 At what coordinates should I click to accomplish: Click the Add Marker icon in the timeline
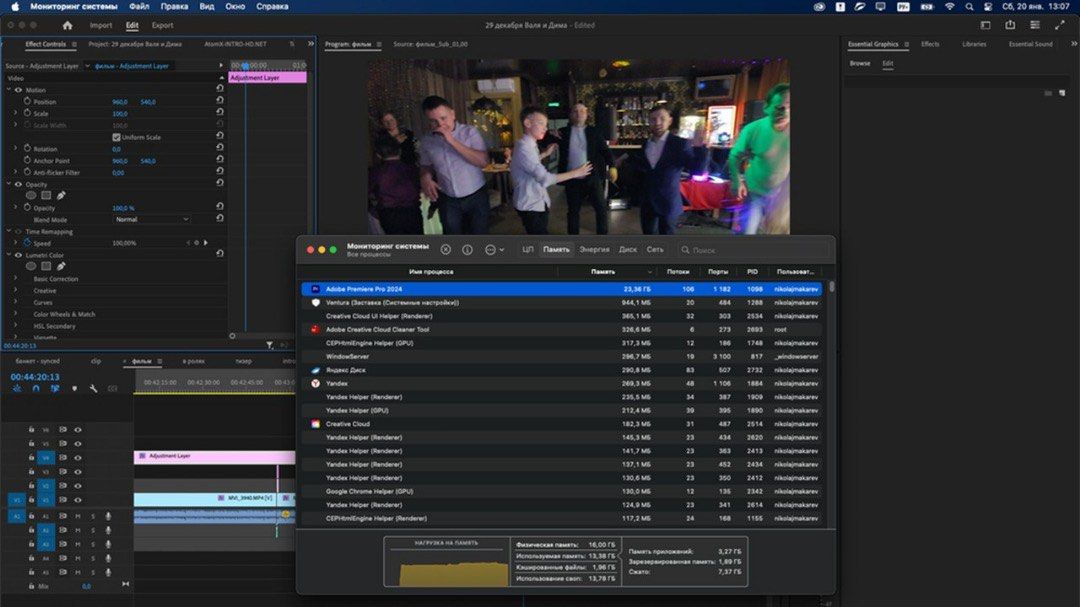tap(75, 388)
